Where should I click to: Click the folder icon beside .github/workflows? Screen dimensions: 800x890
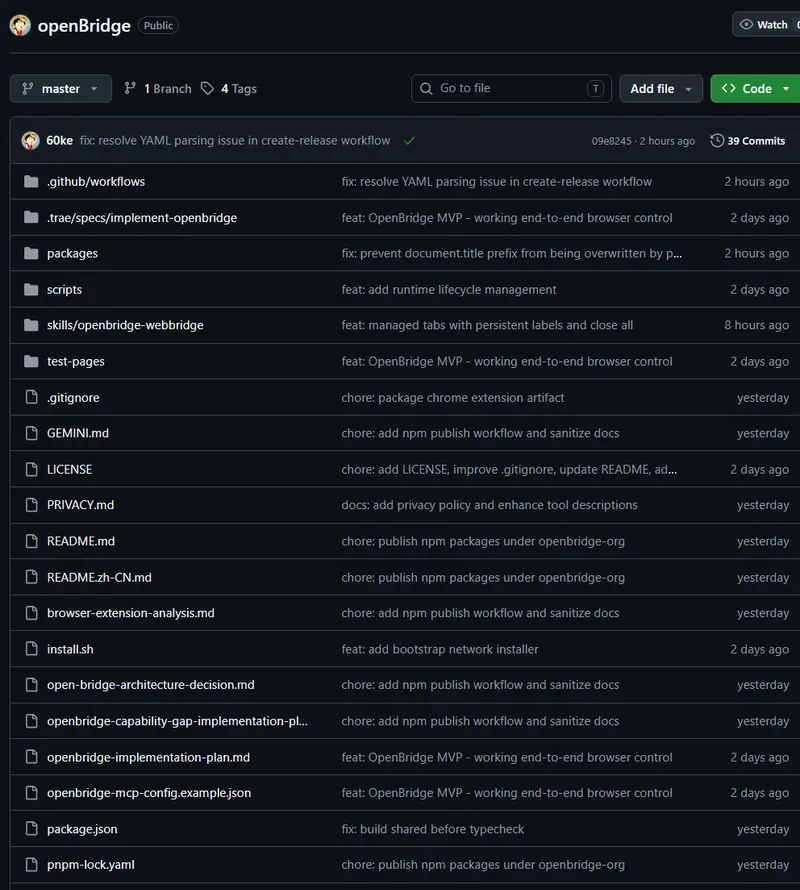point(31,182)
